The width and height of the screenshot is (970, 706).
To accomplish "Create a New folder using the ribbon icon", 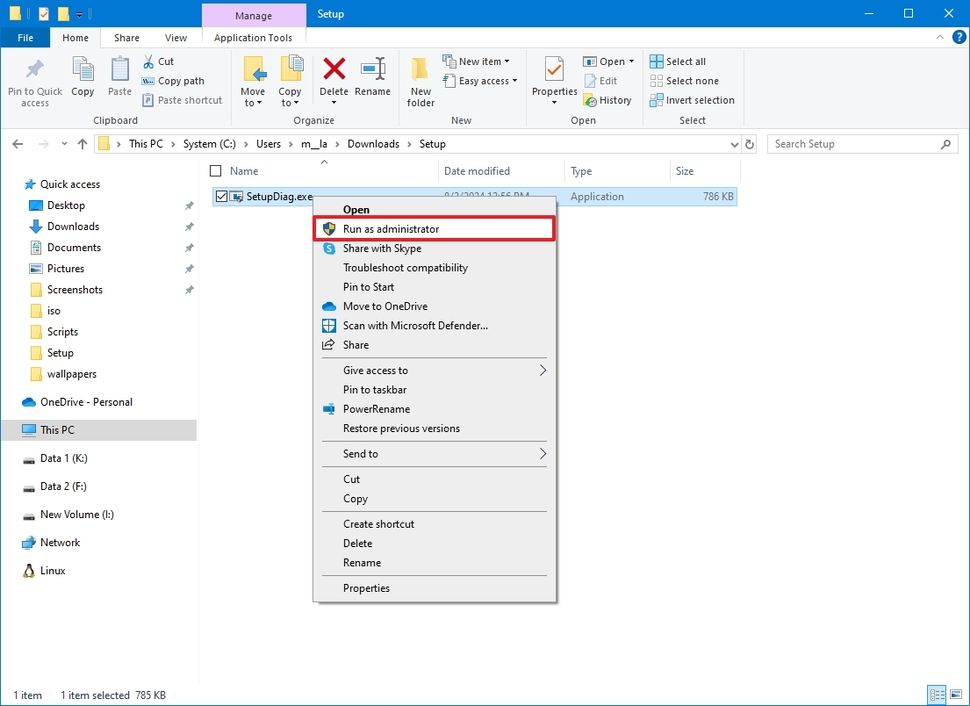I will (x=420, y=80).
